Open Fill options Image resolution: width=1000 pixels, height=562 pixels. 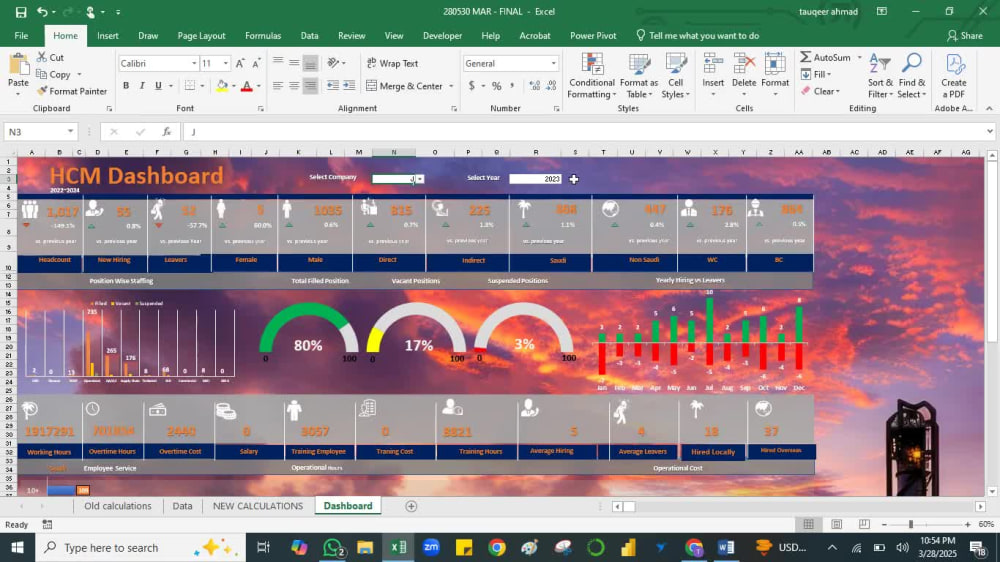(x=816, y=75)
